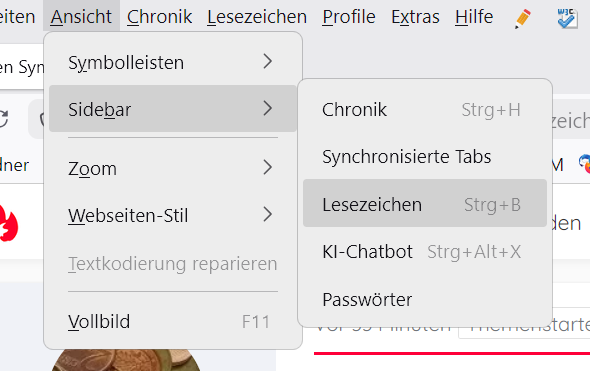
Task: Expand the Symbolleisten submenu arrow
Action: click(x=268, y=61)
